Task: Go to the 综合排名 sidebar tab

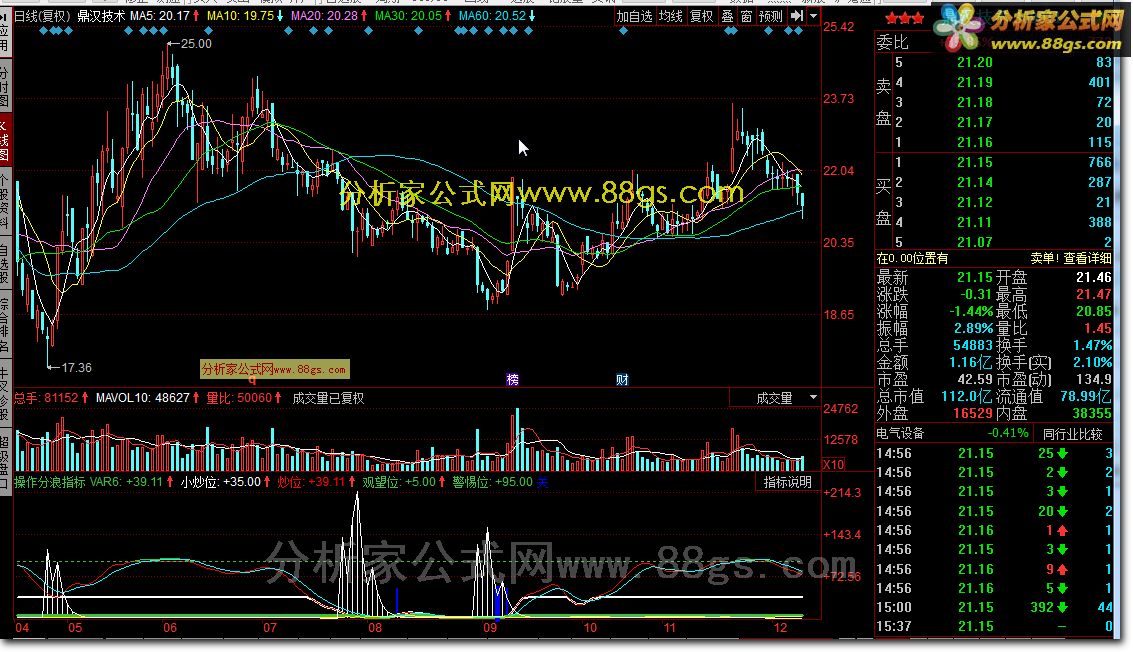Action: [4, 325]
